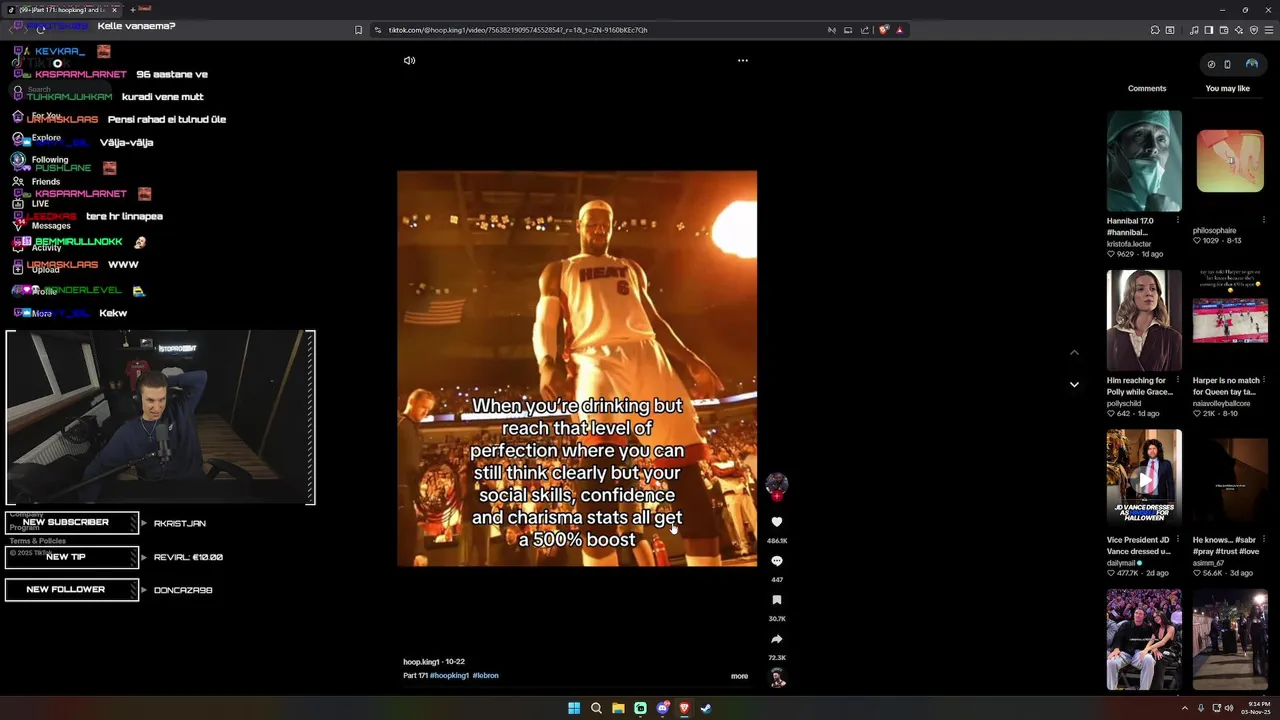Open 'Harper is no match' volleyball thumbnail

pyautogui.click(x=1230, y=320)
